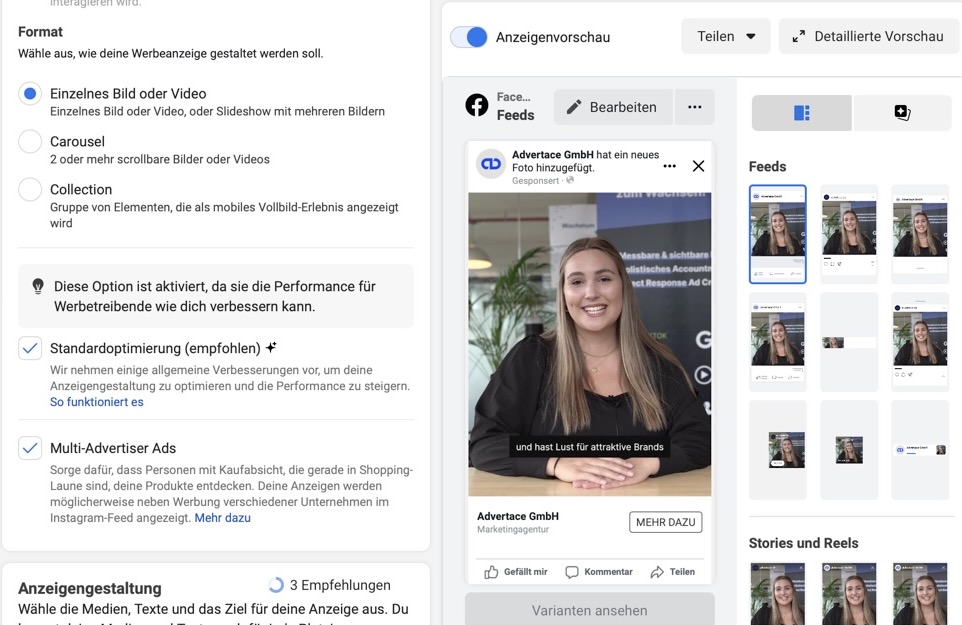The width and height of the screenshot is (962, 625).
Task: Close the ad preview post with X
Action: click(698, 166)
